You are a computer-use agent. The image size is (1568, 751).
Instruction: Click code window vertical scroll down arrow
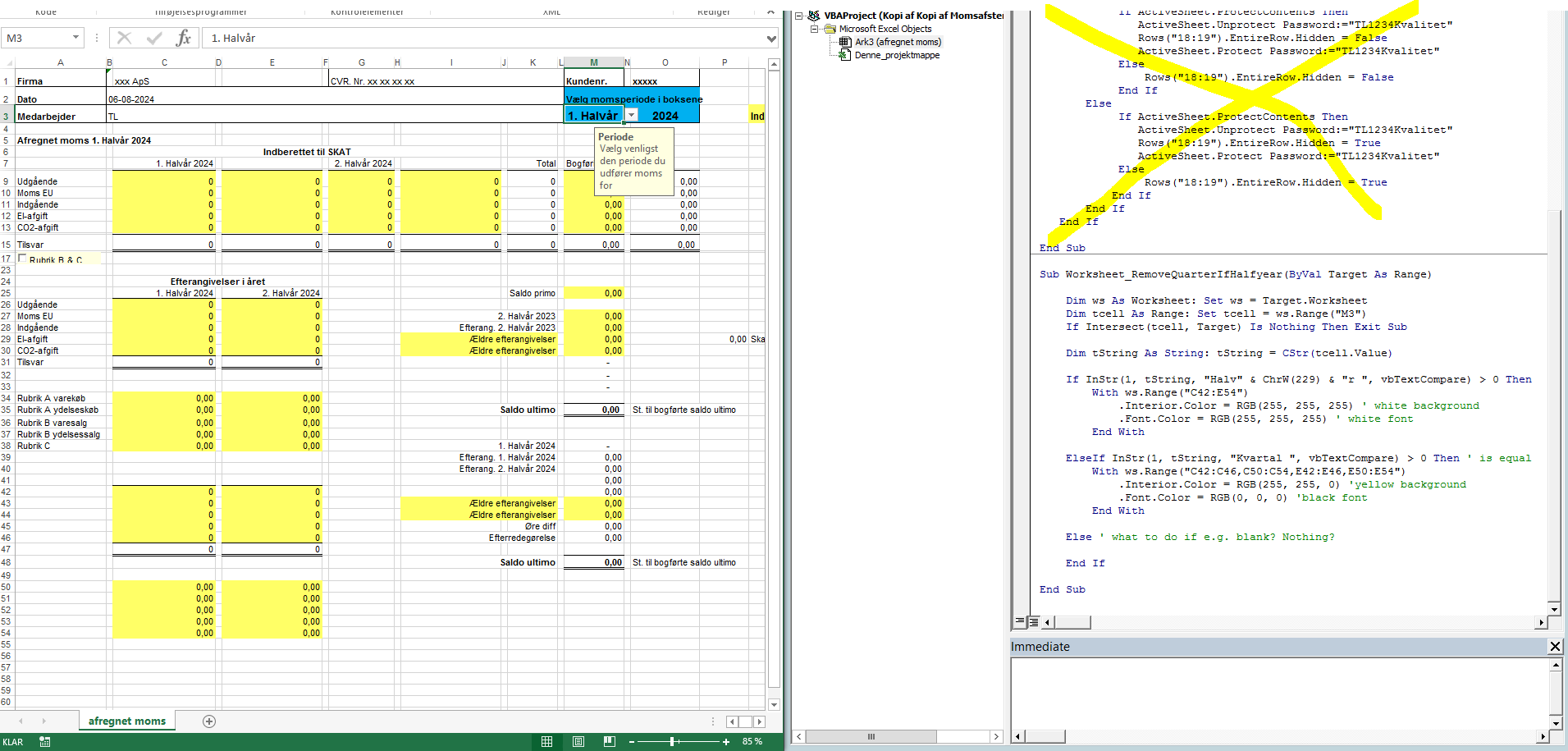click(1554, 609)
